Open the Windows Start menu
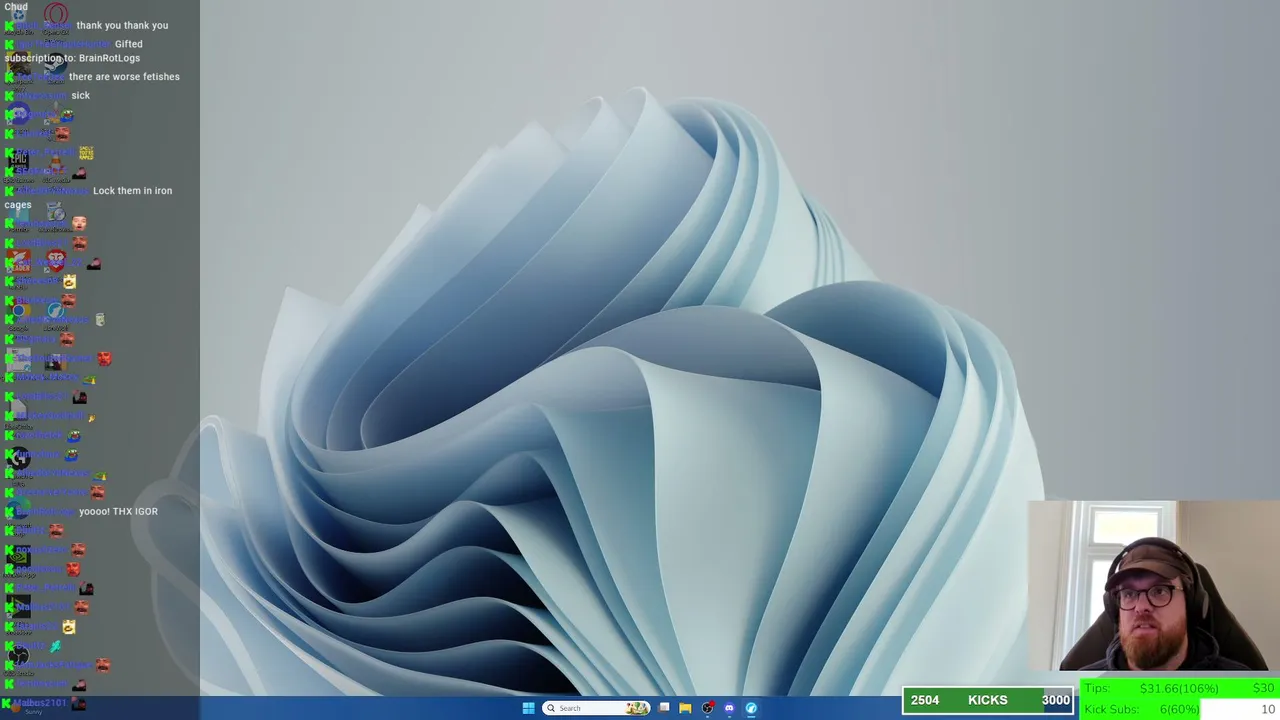 tap(528, 708)
